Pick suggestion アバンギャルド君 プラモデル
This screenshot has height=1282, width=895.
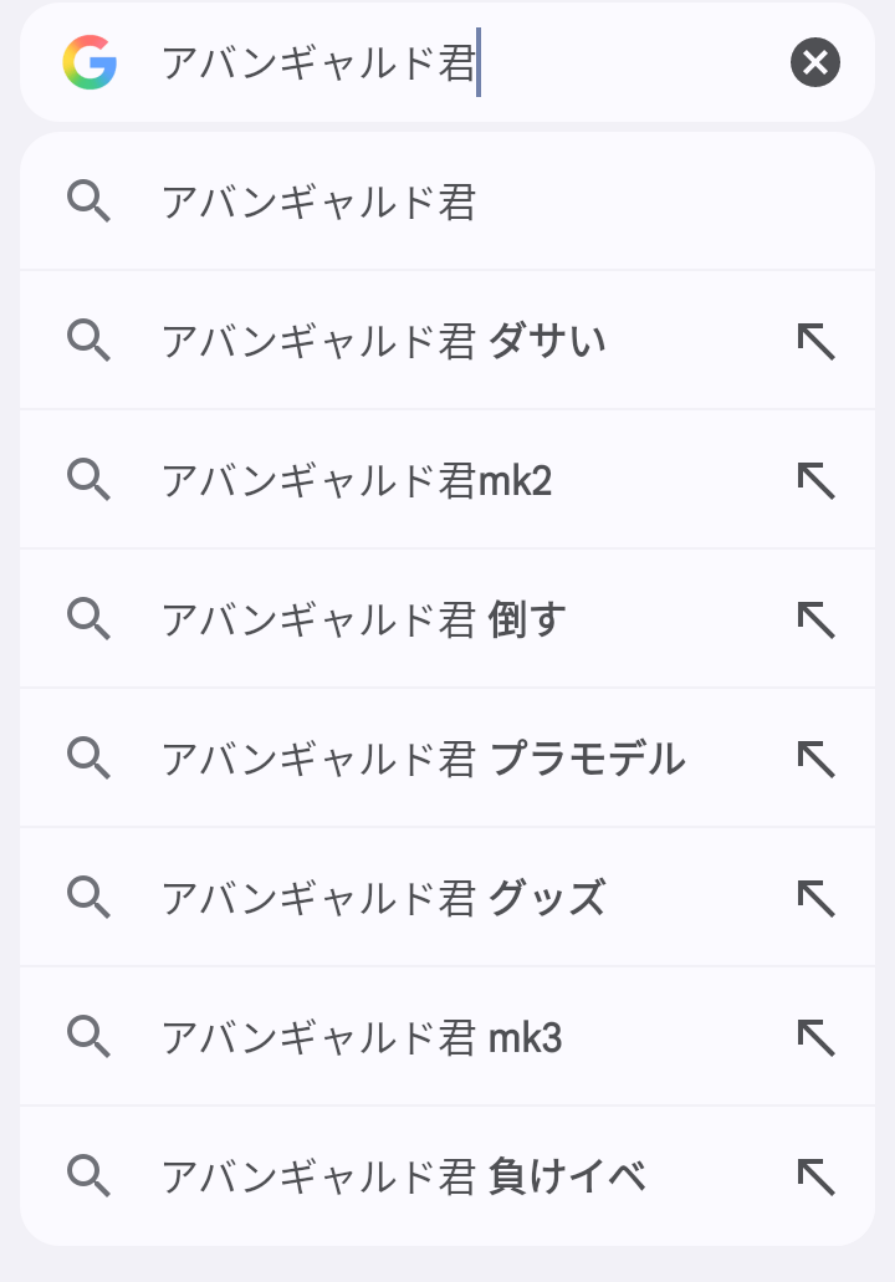[423, 760]
